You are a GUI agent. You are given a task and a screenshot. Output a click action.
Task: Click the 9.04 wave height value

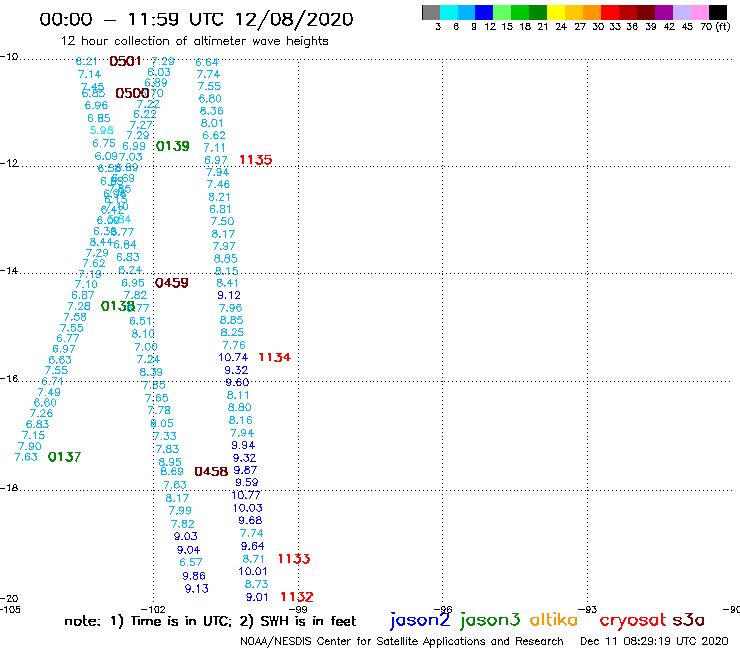click(188, 550)
